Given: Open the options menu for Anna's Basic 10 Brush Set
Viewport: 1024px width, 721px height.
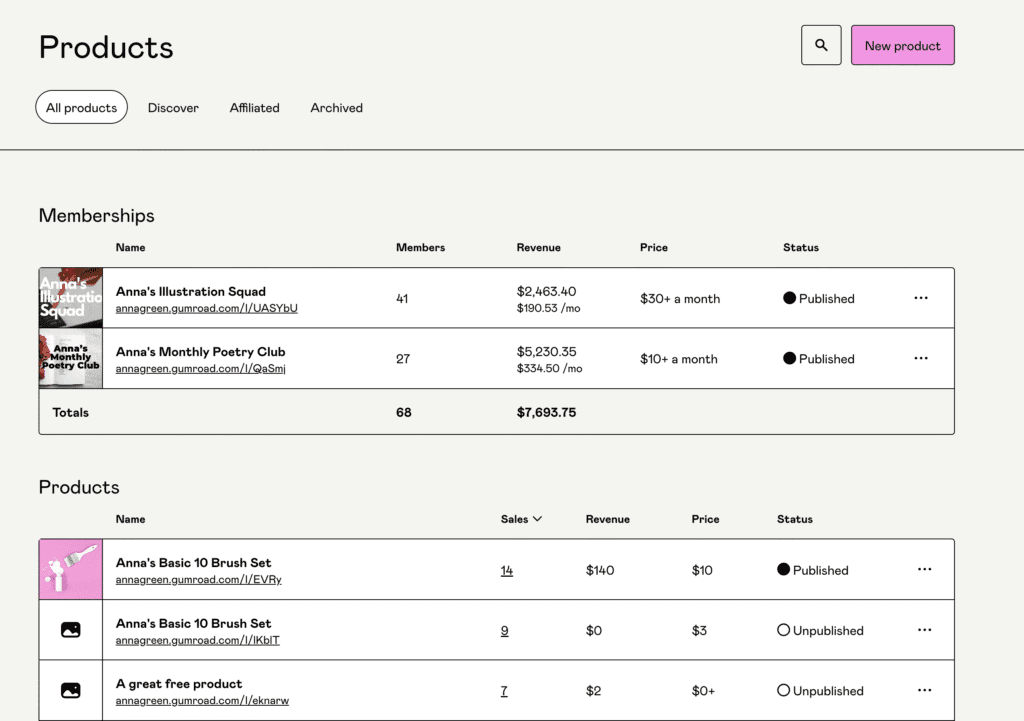Looking at the screenshot, I should pos(923,568).
